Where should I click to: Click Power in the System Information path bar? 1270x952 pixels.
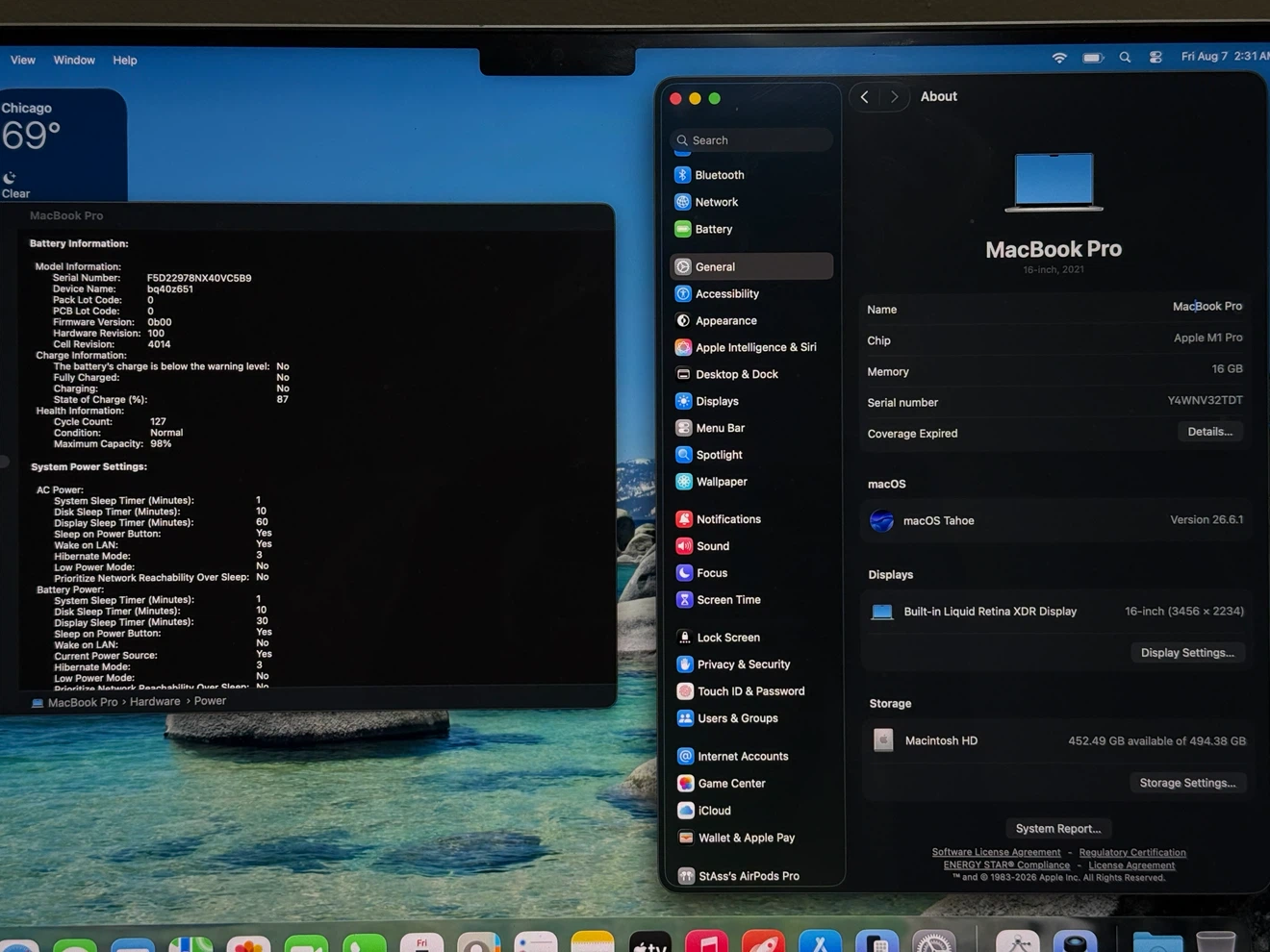click(x=210, y=701)
